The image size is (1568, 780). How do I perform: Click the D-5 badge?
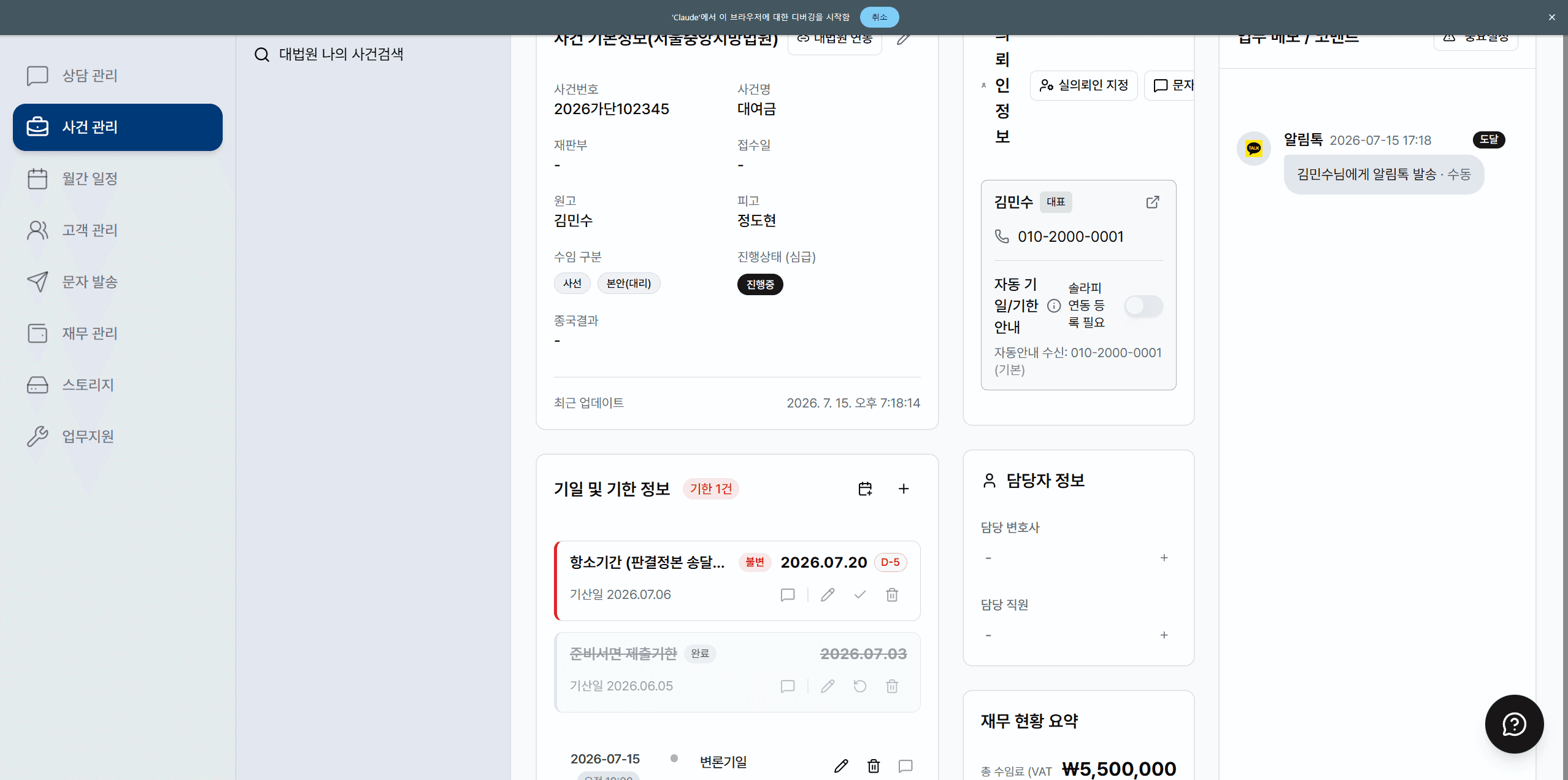[890, 562]
